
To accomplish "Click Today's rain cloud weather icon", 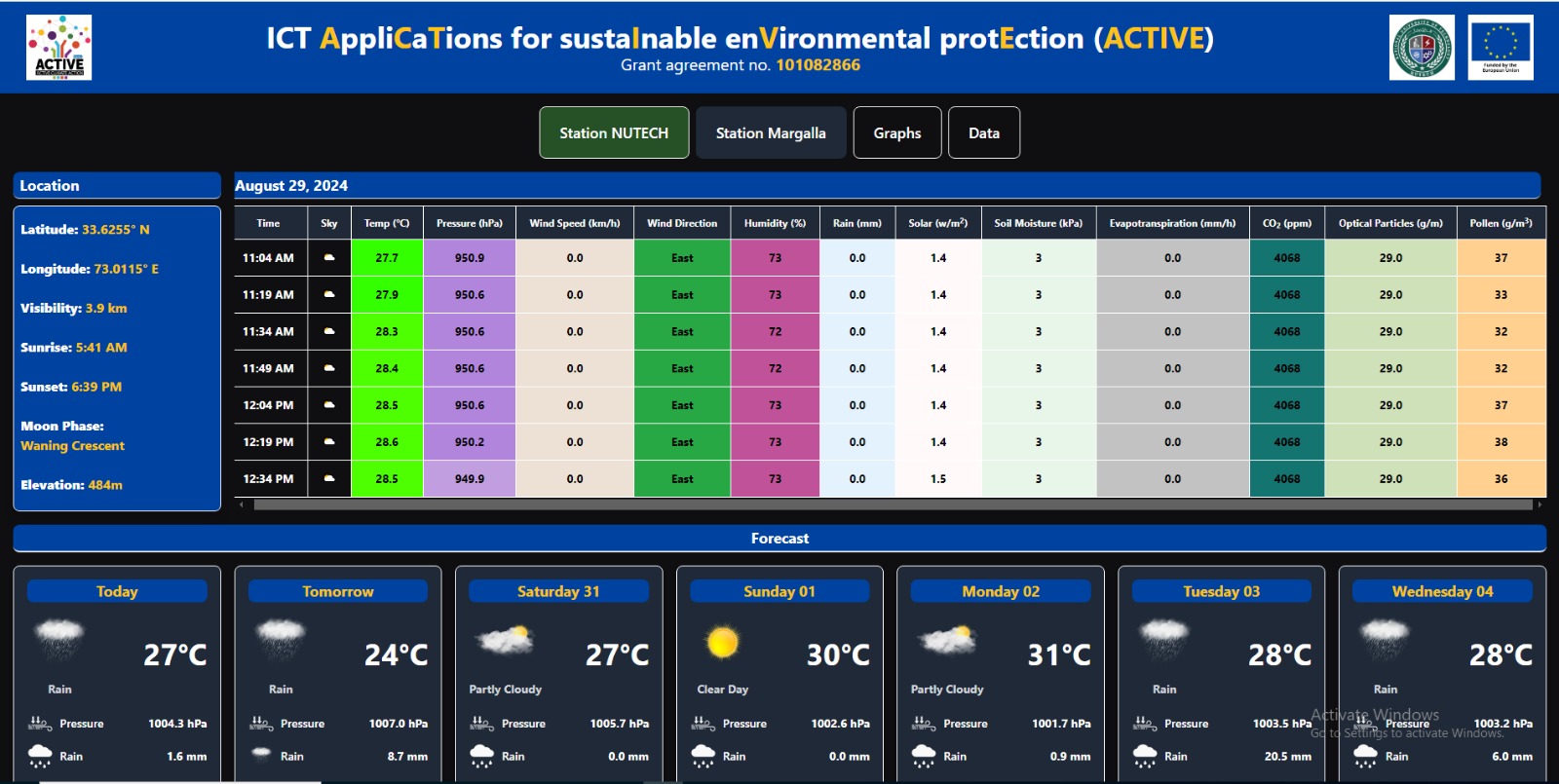I will tap(59, 639).
